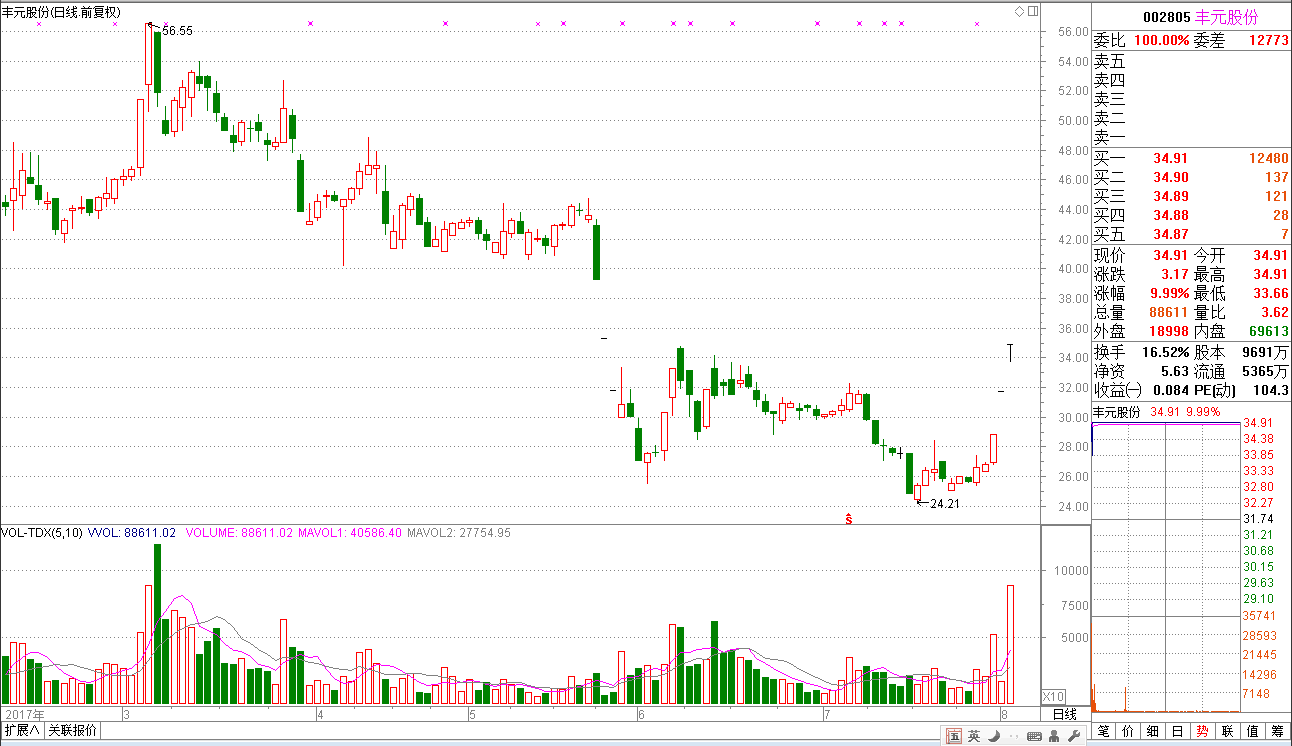This screenshot has height=746, width=1292.
Task: Click the 日线 period button
Action: tap(1065, 713)
